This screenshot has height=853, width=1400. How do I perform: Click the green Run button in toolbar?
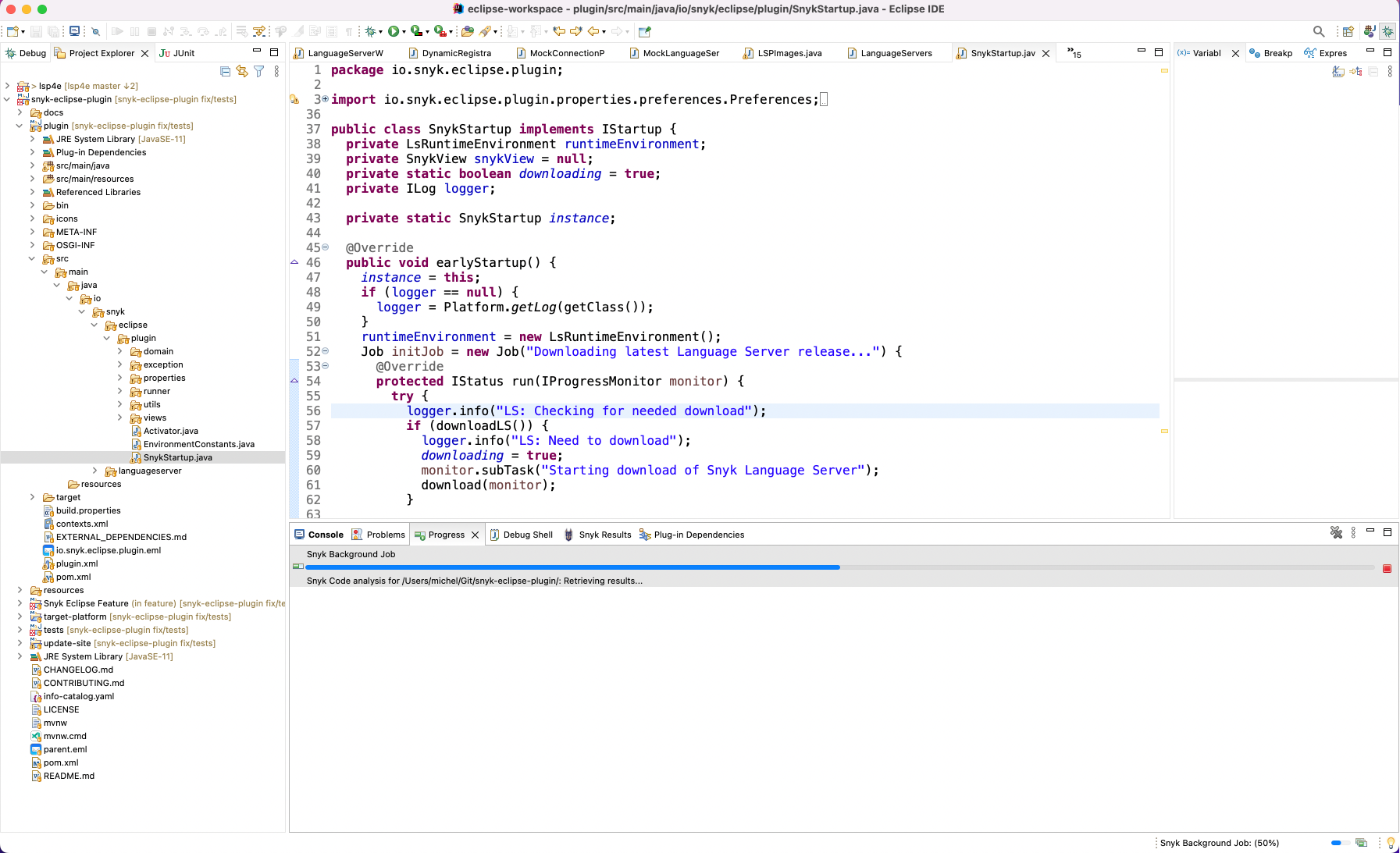(394, 31)
